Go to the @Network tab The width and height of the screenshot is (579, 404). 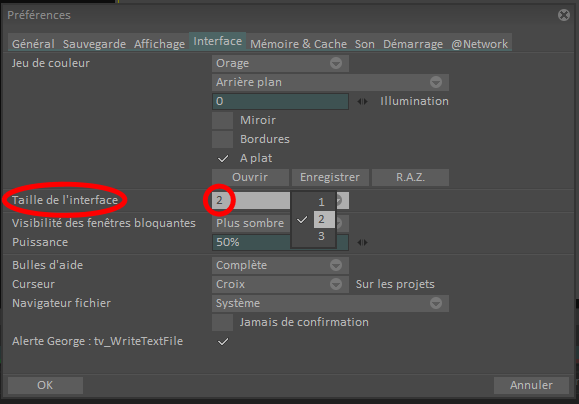(x=480, y=44)
